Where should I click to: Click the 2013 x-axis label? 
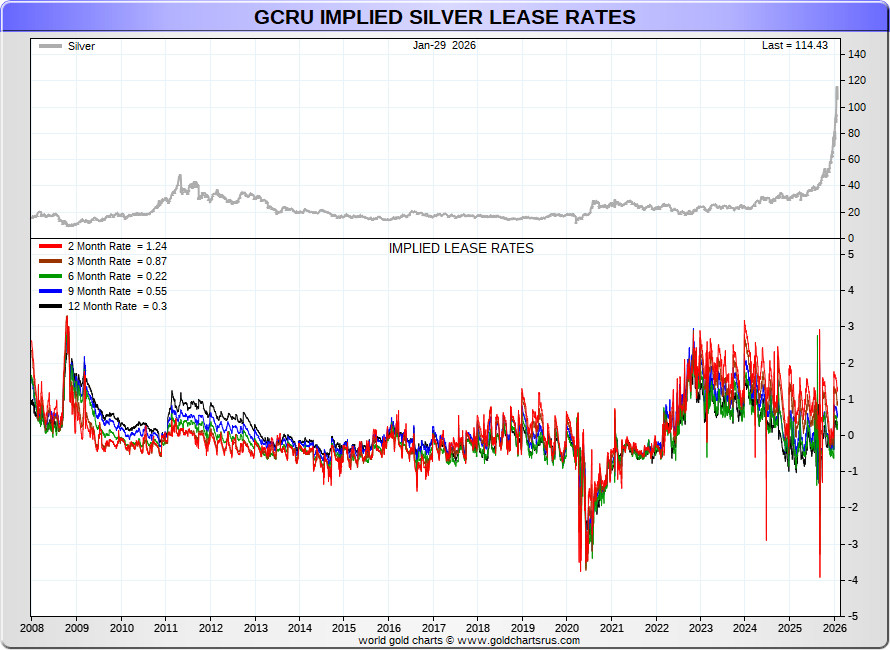pyautogui.click(x=255, y=628)
